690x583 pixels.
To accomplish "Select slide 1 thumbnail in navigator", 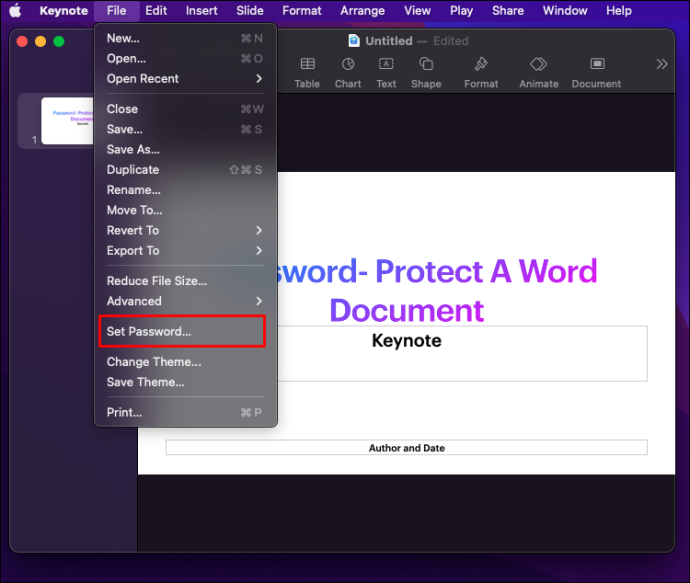I will tap(67, 121).
